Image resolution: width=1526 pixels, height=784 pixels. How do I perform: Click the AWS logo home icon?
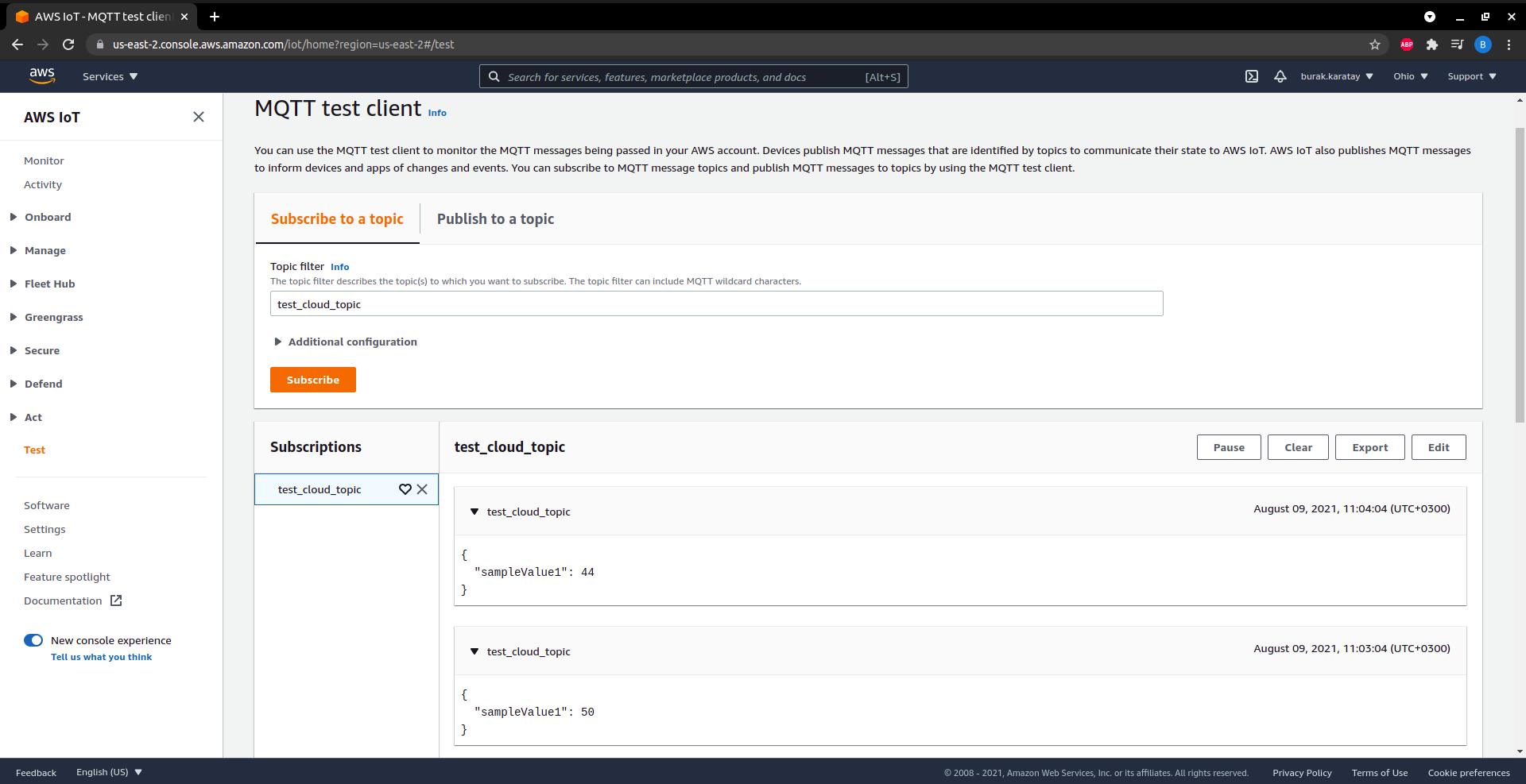click(x=42, y=76)
